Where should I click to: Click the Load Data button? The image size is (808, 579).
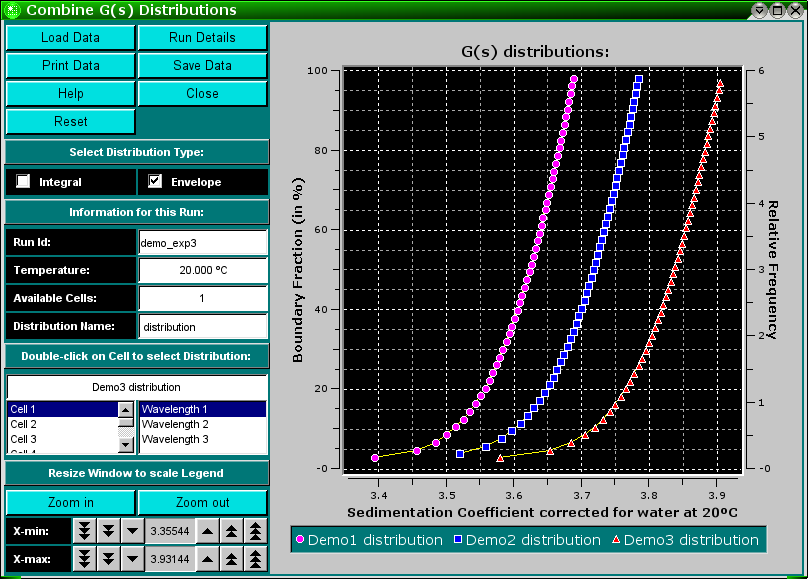click(70, 38)
